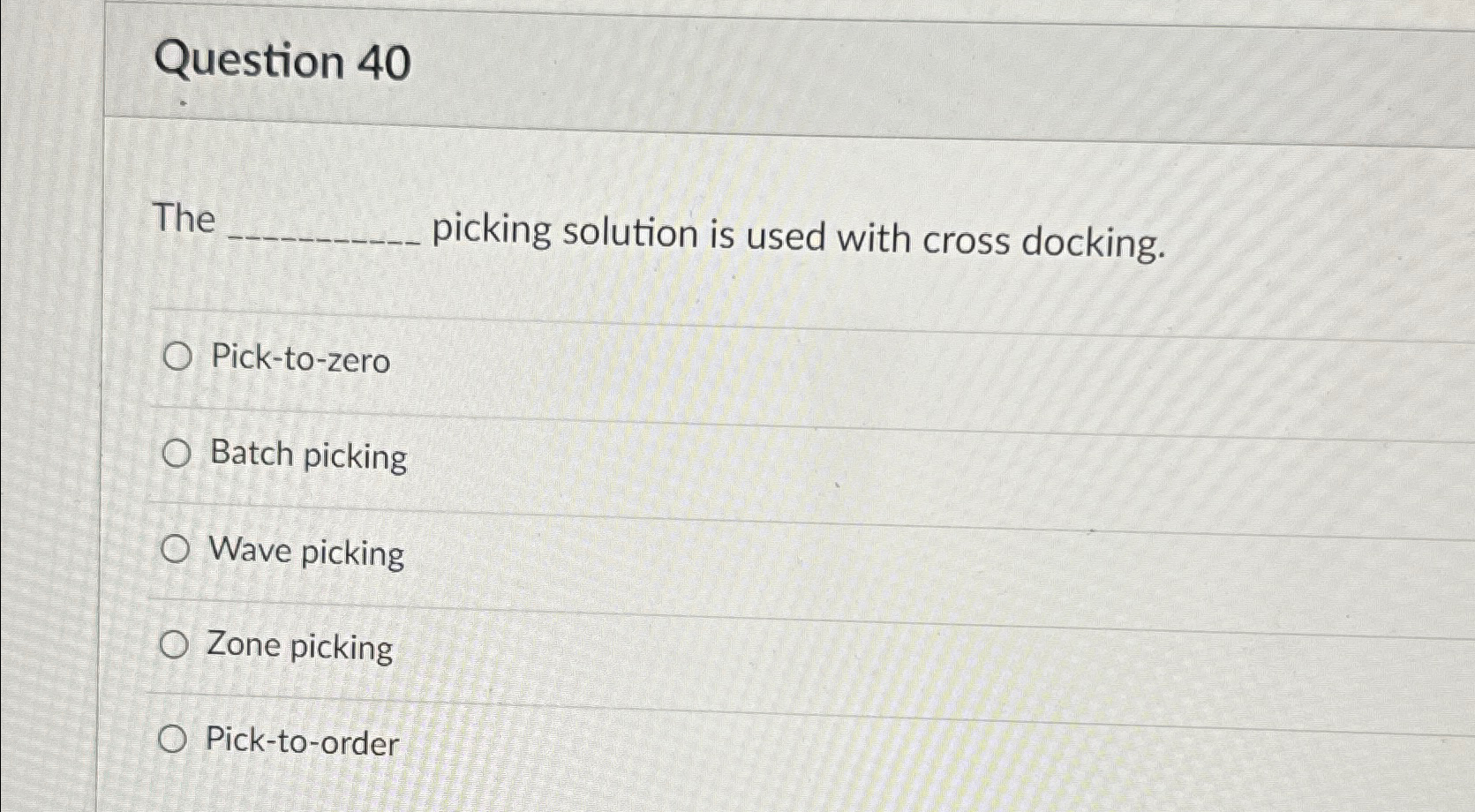Select the Wave picking radio button

[x=177, y=550]
